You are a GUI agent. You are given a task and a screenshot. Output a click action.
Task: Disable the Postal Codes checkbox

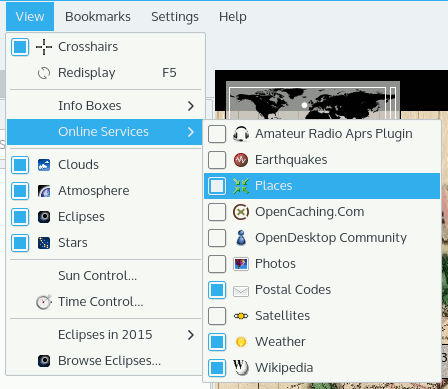(217, 290)
